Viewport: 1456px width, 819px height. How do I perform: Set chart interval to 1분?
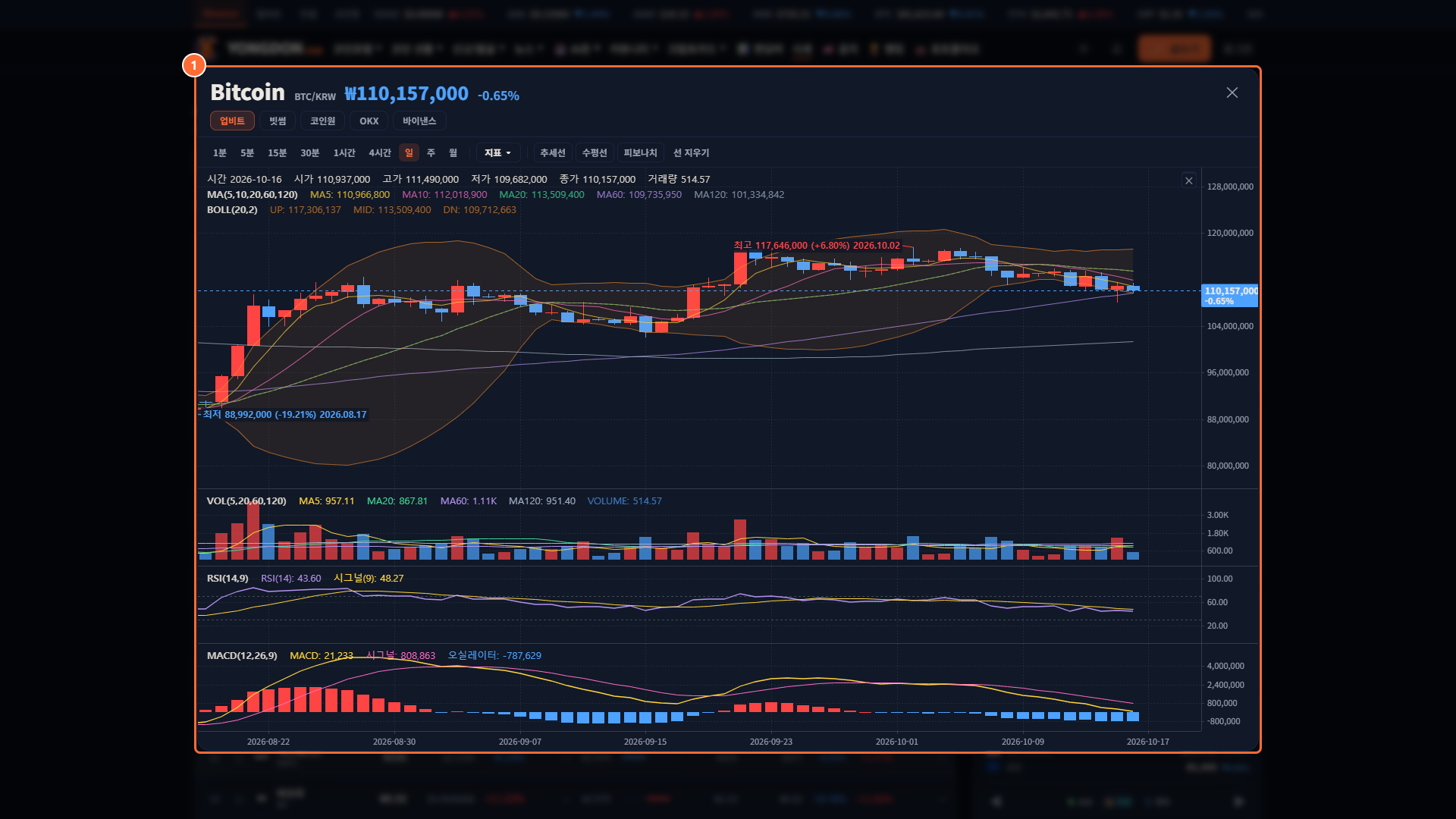click(220, 153)
